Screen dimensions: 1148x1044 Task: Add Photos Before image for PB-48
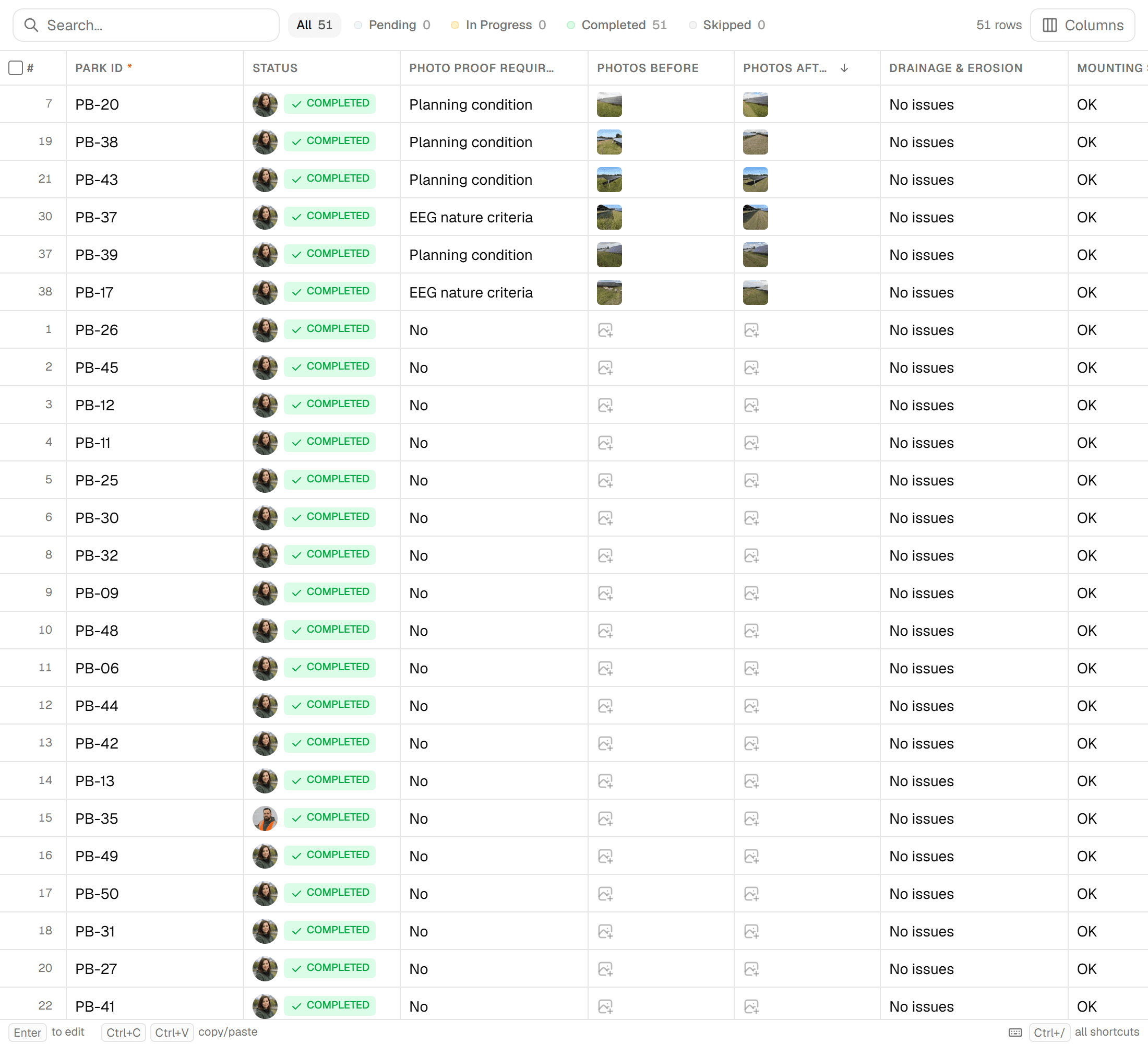pyautogui.click(x=605, y=631)
